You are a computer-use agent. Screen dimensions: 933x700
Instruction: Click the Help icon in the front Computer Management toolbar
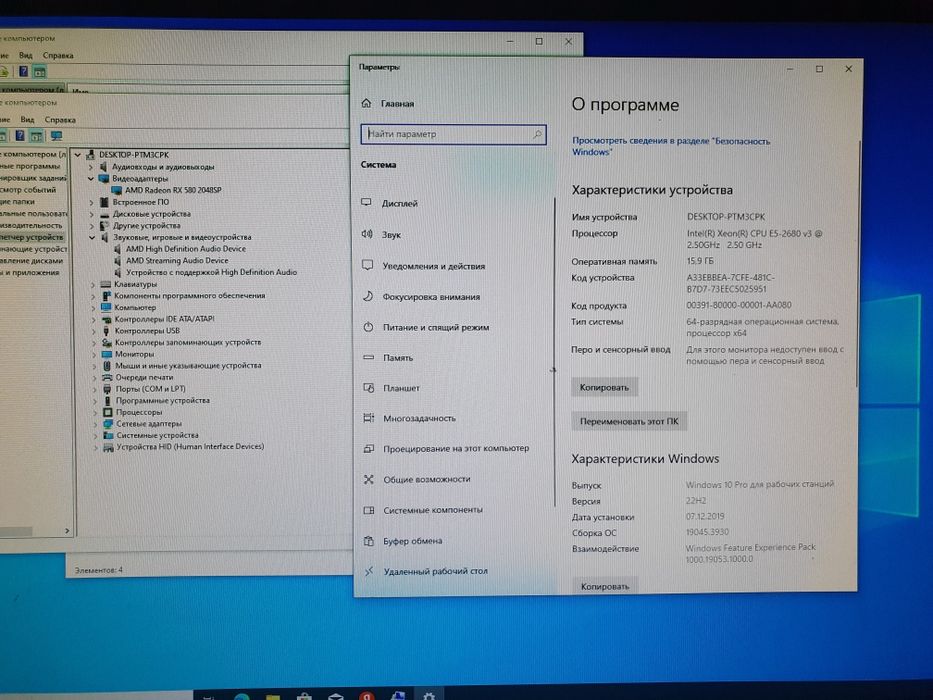pos(20,136)
